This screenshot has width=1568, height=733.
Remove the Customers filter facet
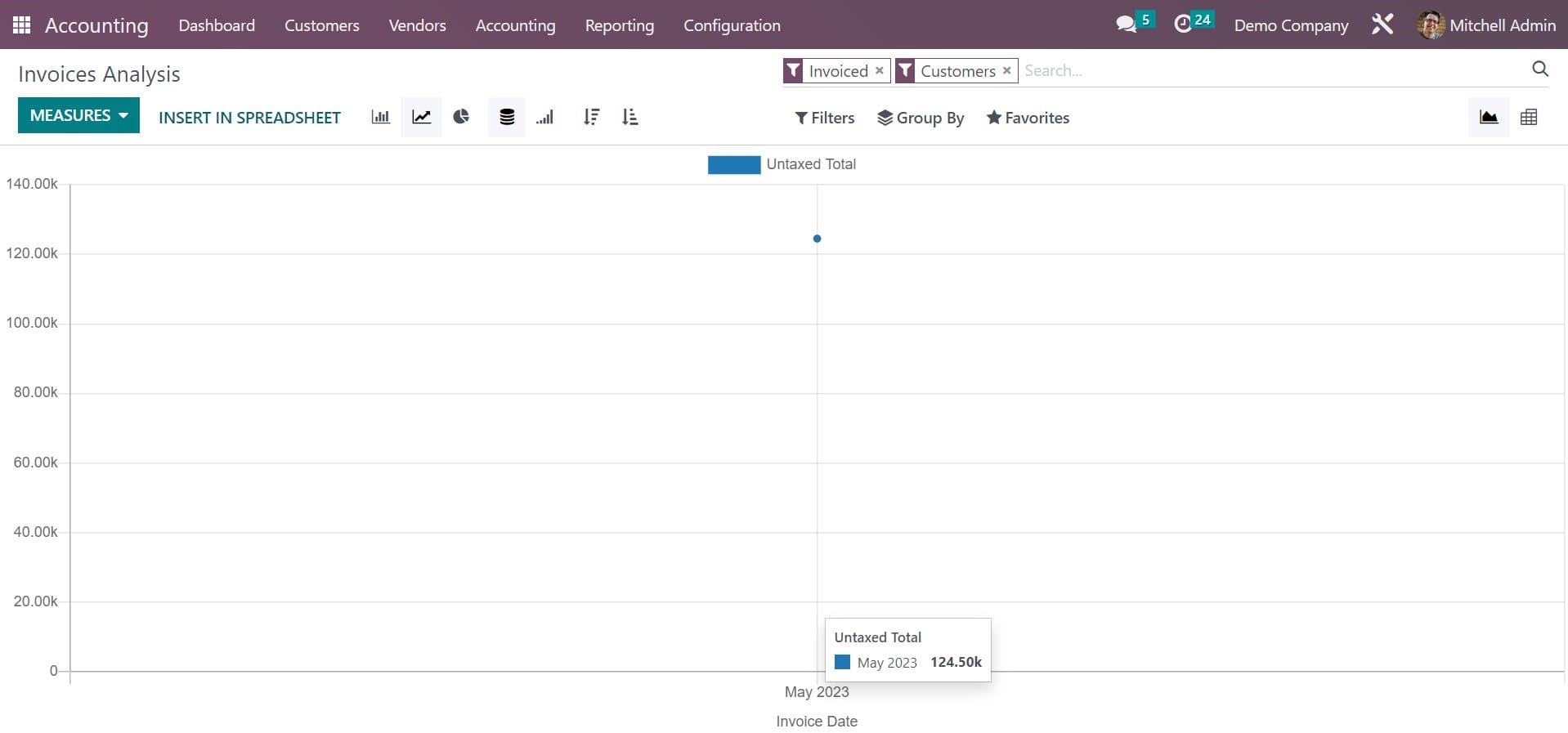[x=1007, y=70]
